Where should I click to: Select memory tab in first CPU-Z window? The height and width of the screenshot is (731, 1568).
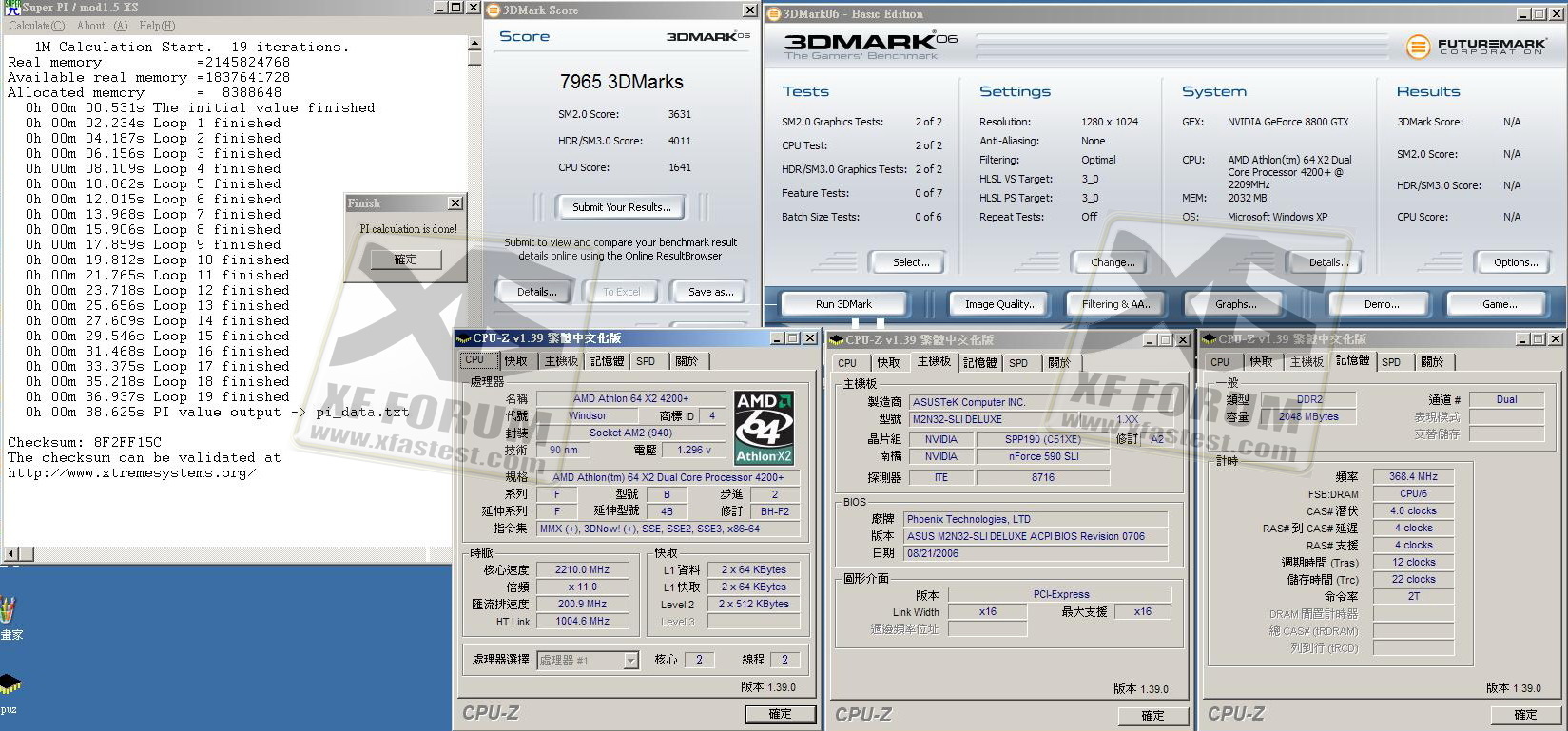607,361
